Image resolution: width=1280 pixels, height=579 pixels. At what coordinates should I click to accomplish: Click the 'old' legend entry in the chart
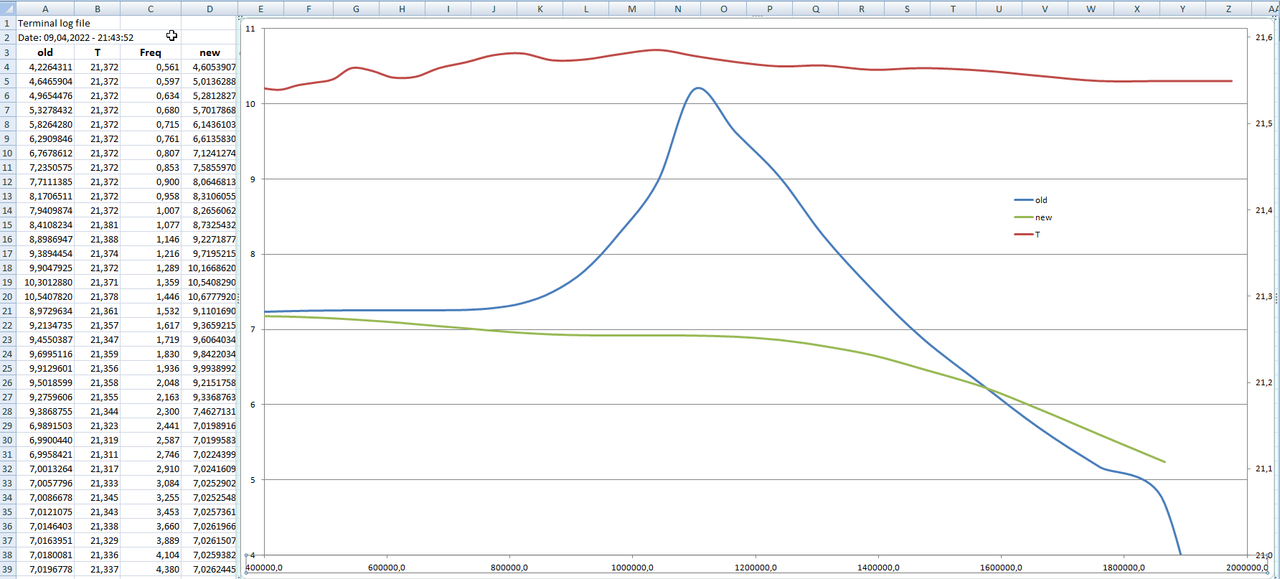(x=1031, y=200)
